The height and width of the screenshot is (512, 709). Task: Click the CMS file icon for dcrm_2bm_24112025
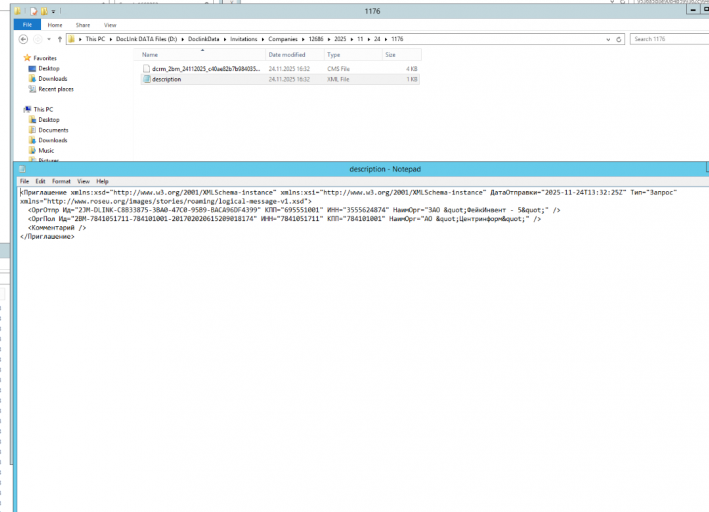146,69
